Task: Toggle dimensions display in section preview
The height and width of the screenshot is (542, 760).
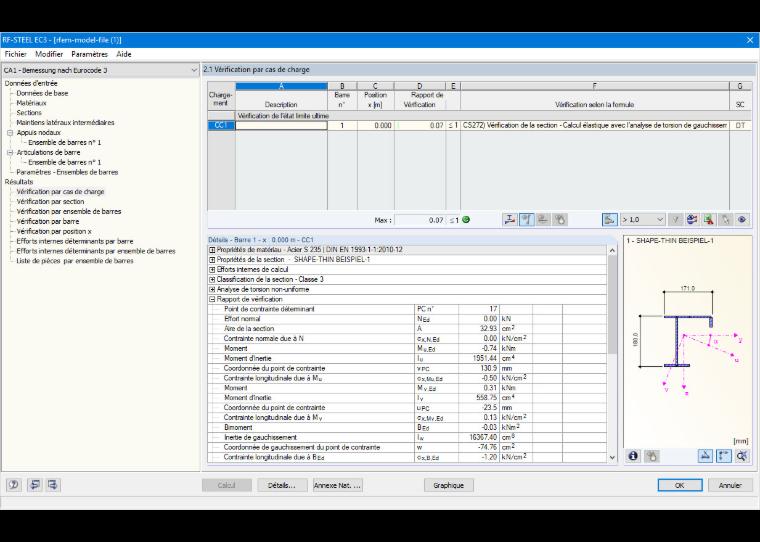Action: tap(705, 456)
